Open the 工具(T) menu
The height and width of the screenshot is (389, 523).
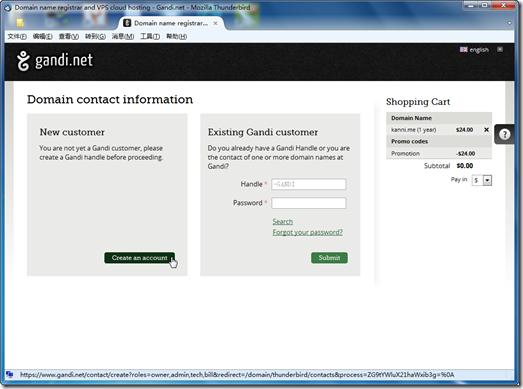[150, 36]
